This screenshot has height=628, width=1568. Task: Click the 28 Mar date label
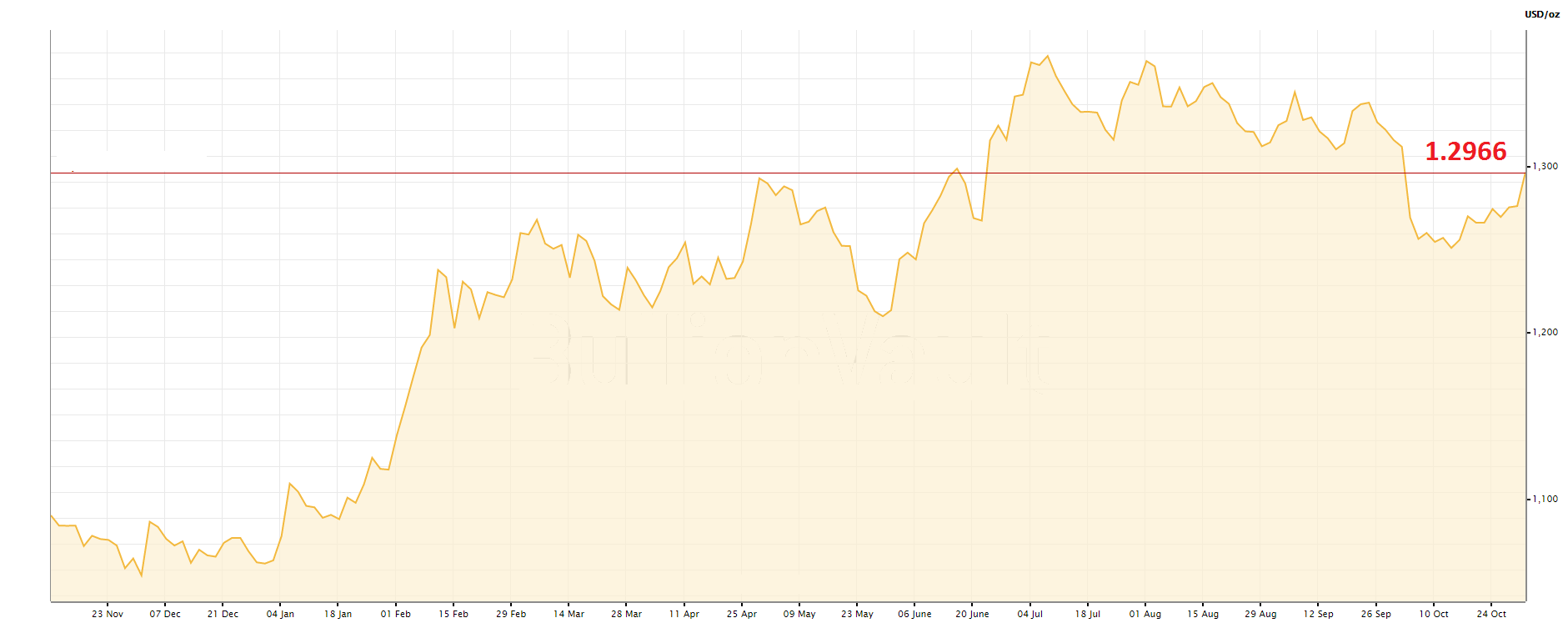point(626,614)
